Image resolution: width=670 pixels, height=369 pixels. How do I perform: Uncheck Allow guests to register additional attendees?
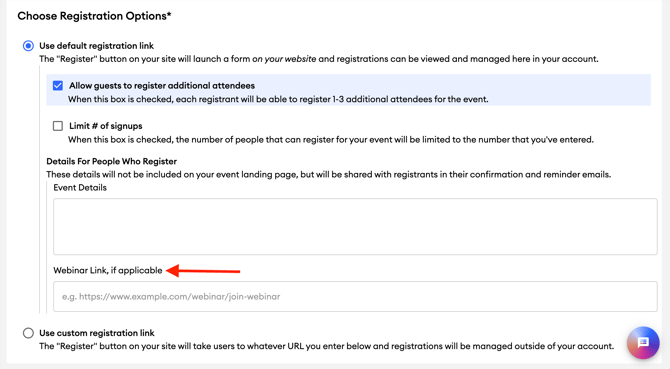point(58,86)
